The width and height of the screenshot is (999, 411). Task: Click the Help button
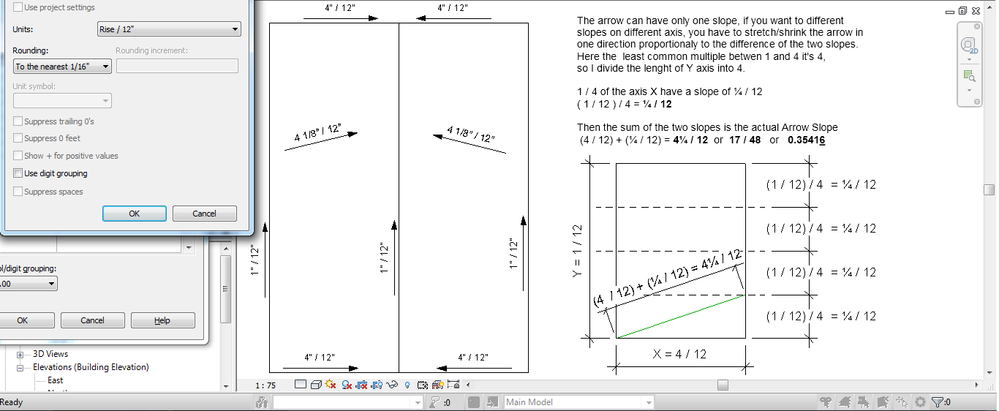pyautogui.click(x=162, y=321)
